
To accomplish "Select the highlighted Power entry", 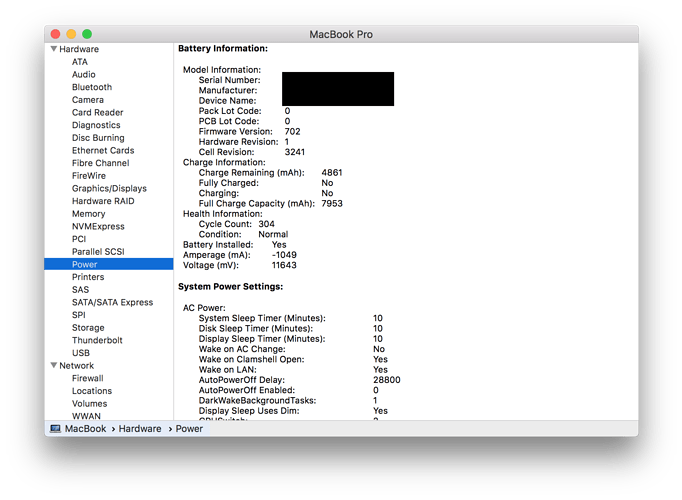I will click(109, 264).
